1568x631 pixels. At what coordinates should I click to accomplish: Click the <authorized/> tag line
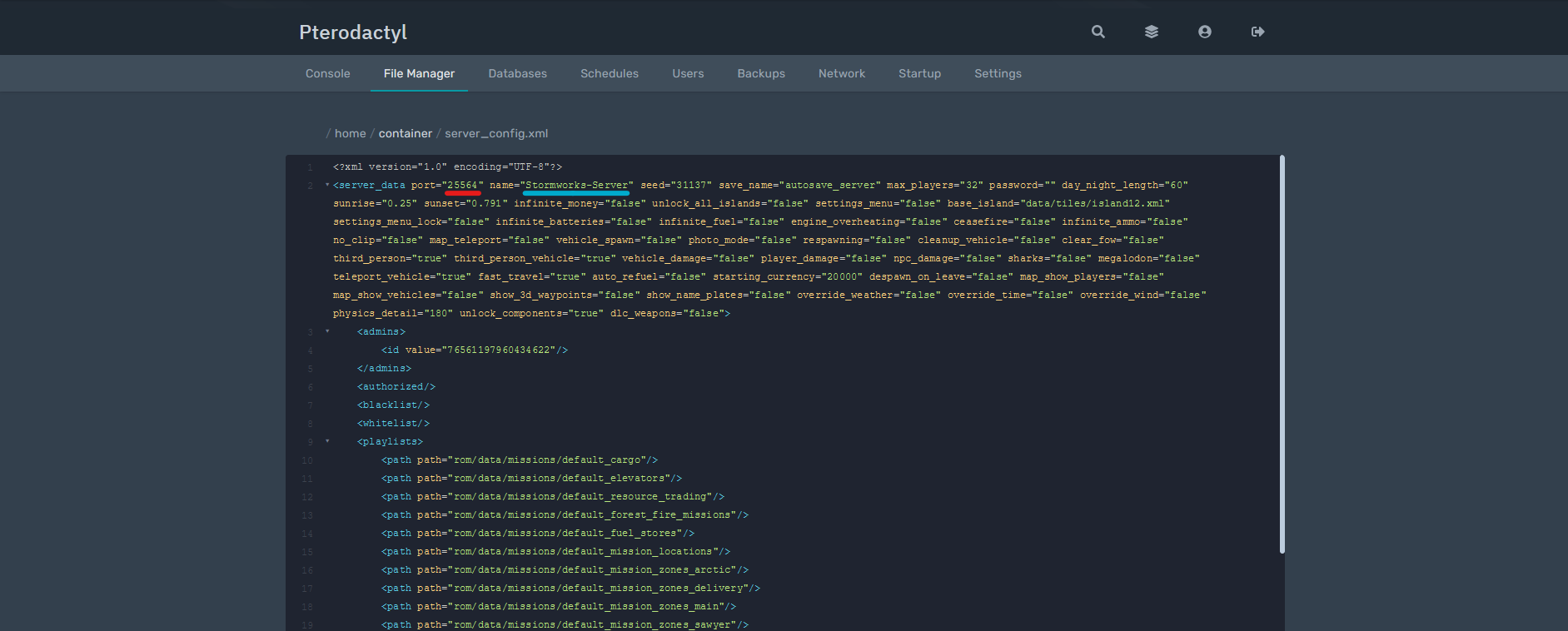tap(396, 386)
